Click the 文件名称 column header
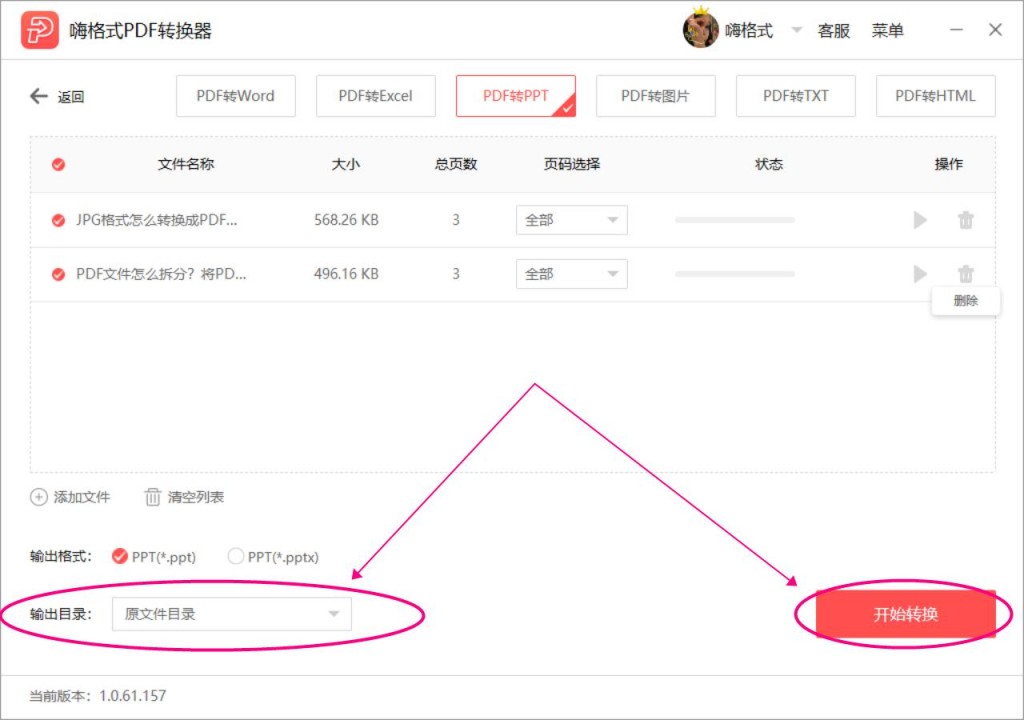 coord(186,164)
